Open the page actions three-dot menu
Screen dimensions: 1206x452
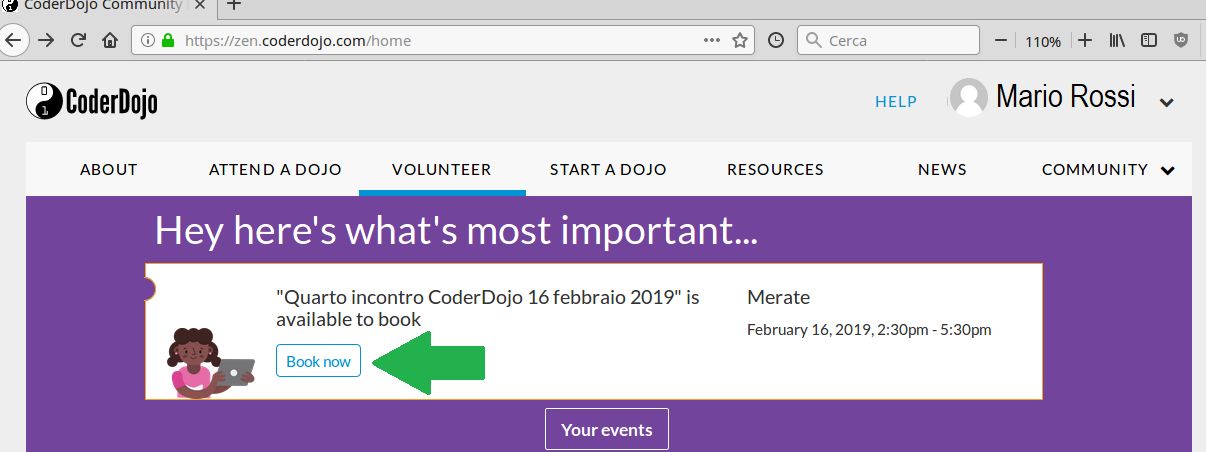712,41
